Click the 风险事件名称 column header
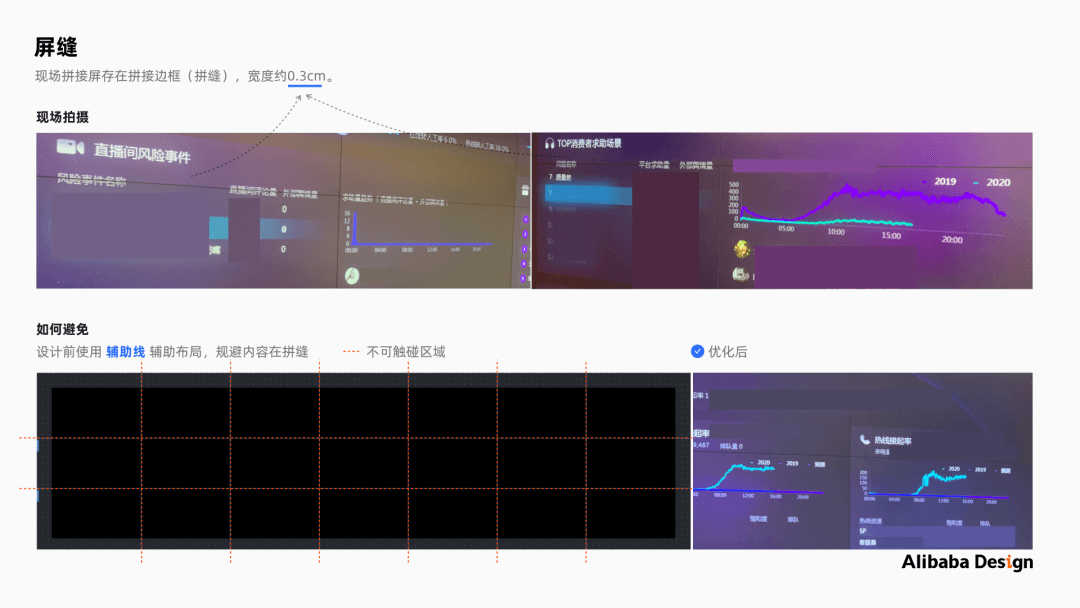This screenshot has height=608, width=1080. [92, 180]
